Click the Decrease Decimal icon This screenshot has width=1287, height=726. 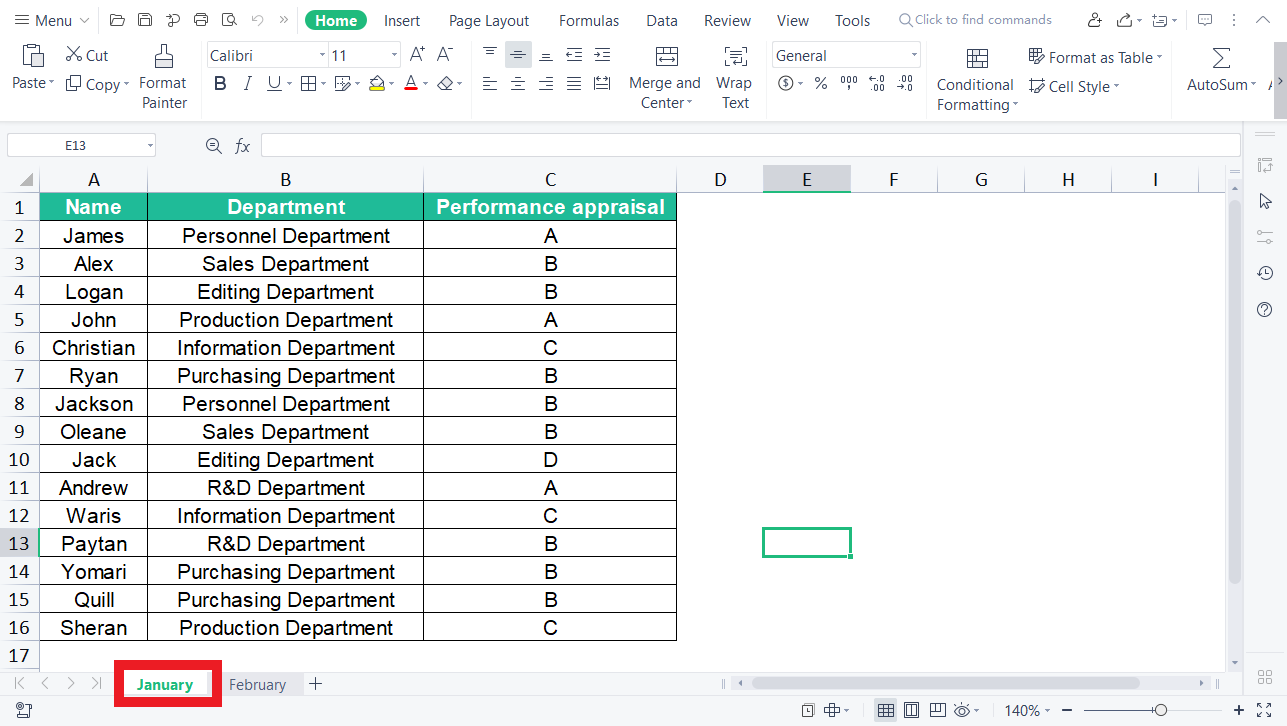click(x=906, y=84)
